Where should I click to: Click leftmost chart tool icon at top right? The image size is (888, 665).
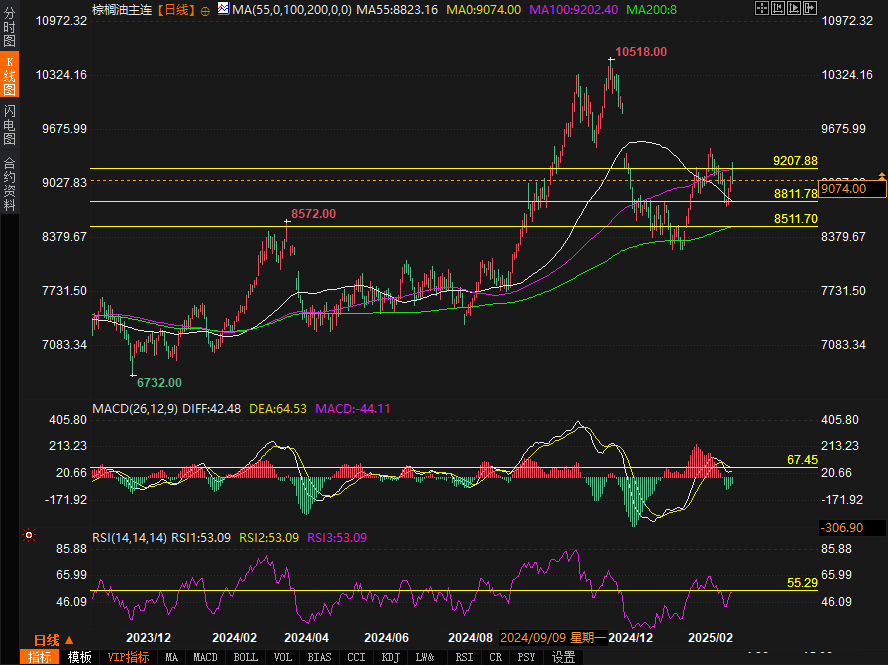(762, 8)
